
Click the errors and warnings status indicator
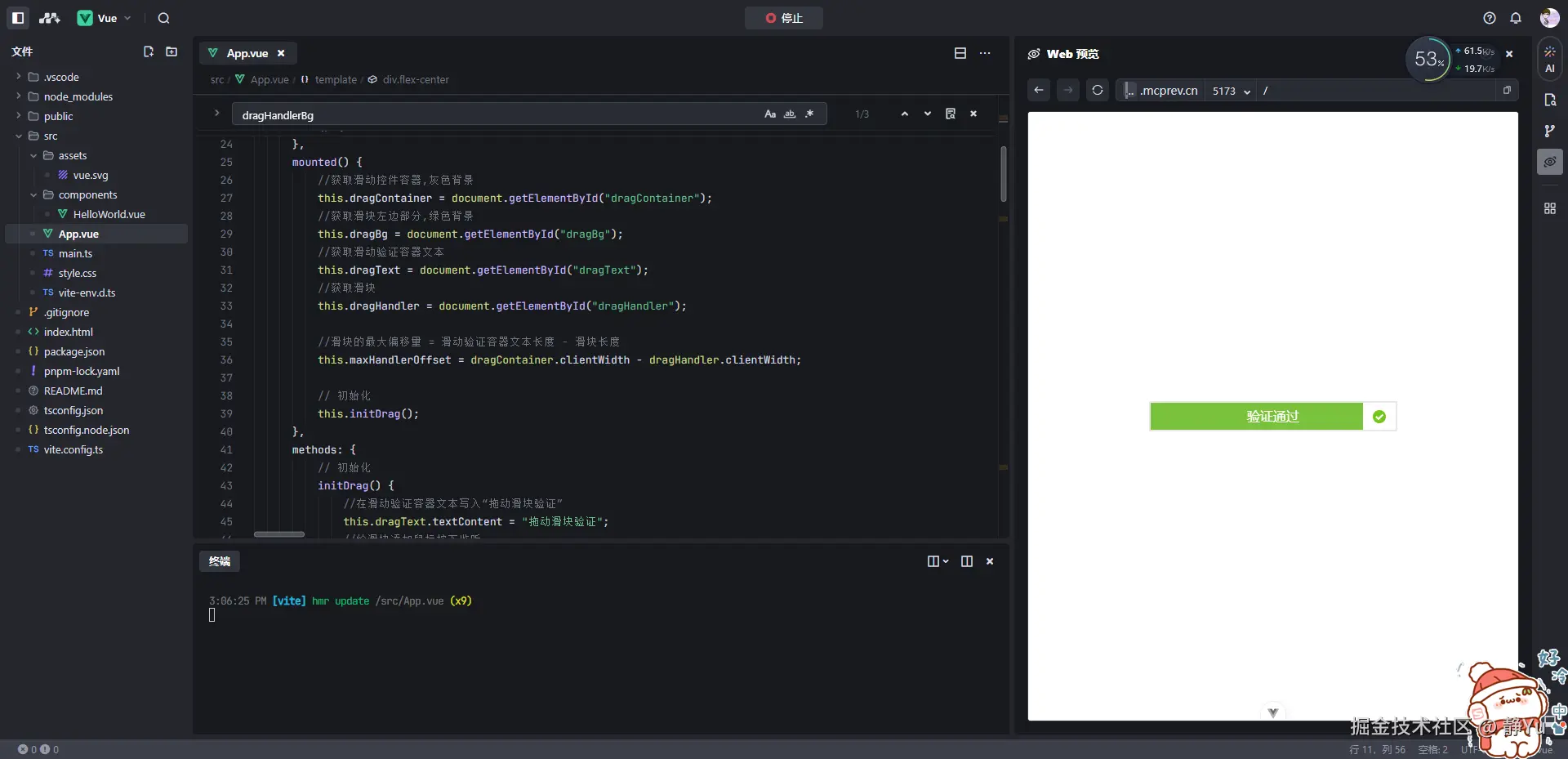click(38, 749)
